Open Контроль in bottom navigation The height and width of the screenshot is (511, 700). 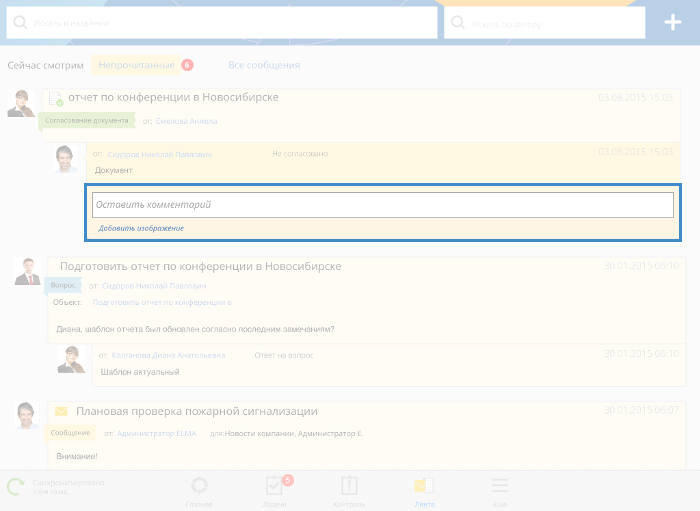tap(349, 491)
